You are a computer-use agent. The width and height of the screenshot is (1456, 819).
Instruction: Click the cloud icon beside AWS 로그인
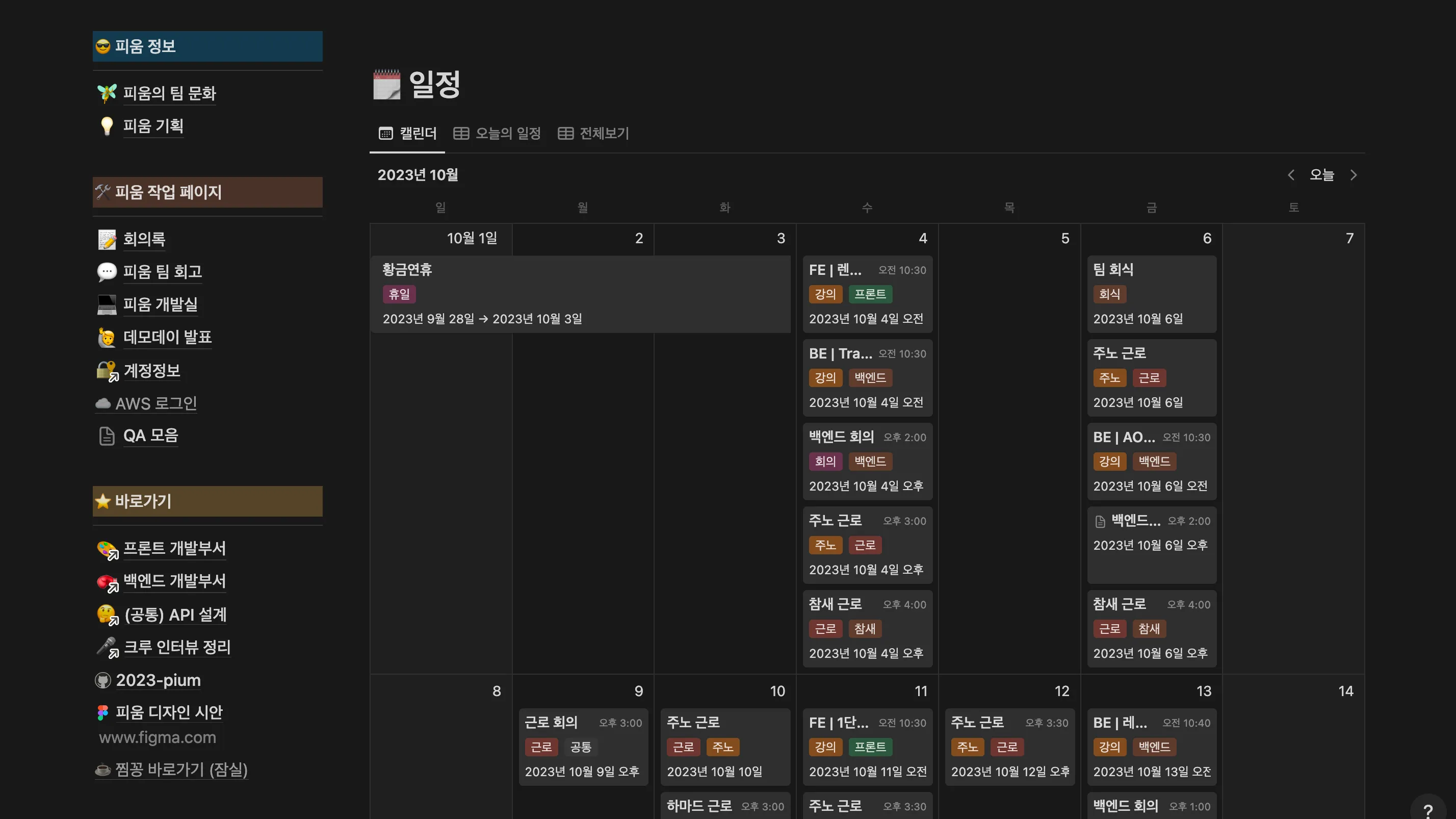(x=102, y=403)
